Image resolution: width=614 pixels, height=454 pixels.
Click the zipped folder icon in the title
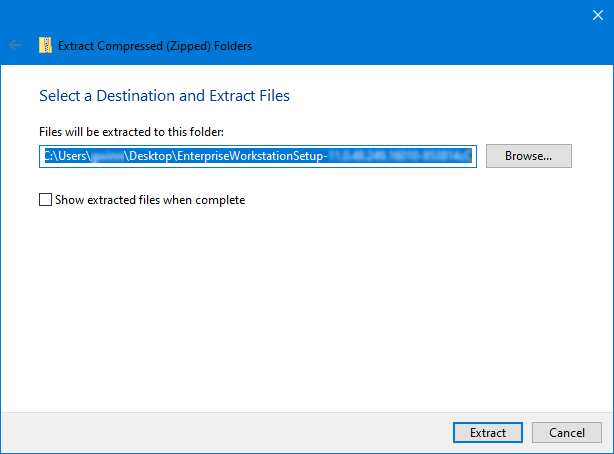[x=45, y=45]
